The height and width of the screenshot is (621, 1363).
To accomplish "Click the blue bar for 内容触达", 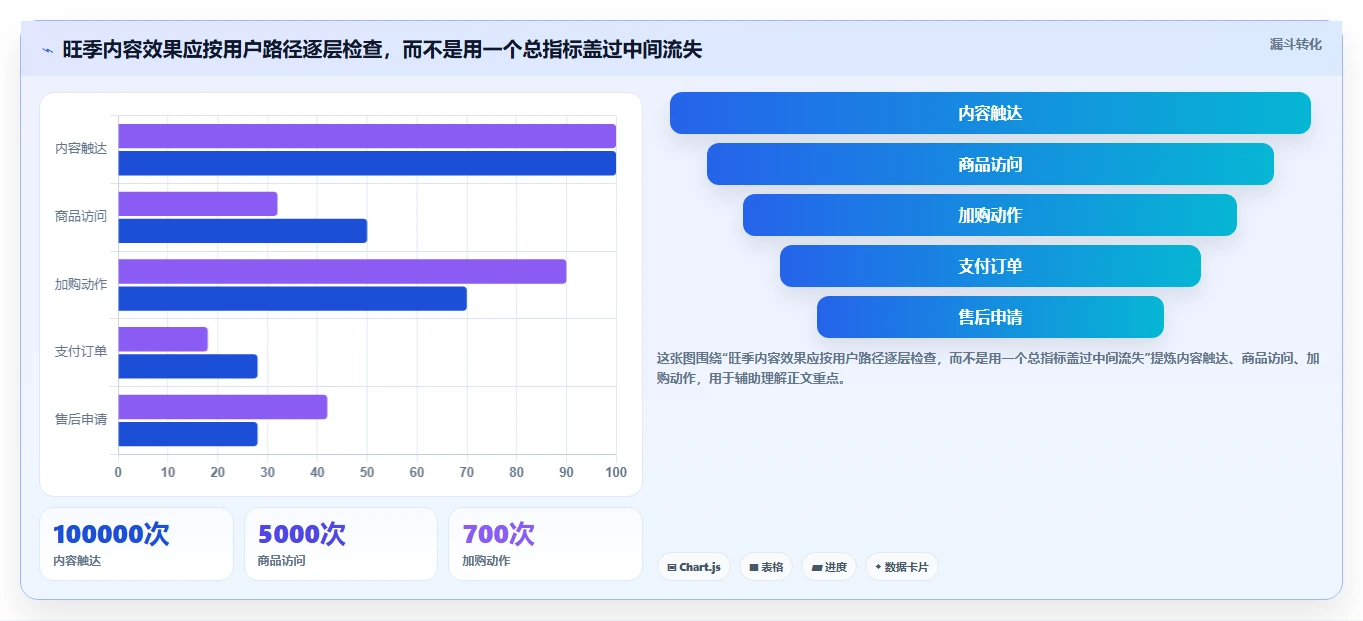I will 367,163.
